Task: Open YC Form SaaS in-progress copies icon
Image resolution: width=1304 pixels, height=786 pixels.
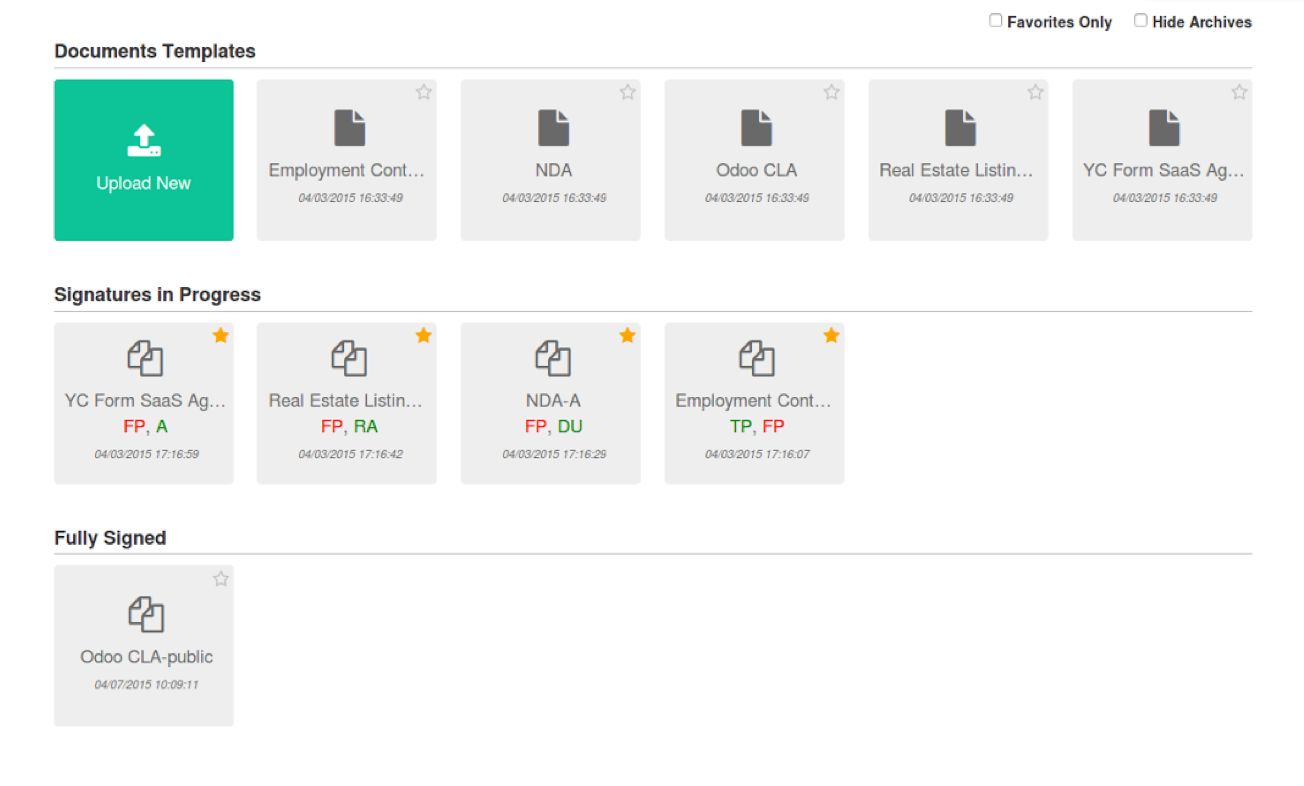Action: tap(145, 358)
